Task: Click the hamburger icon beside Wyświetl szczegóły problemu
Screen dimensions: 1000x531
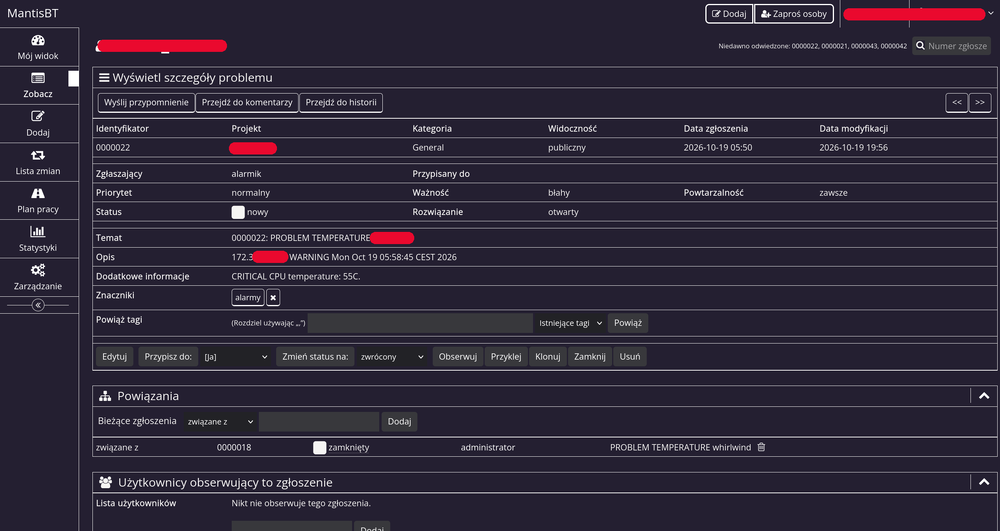Action: [x=103, y=78]
